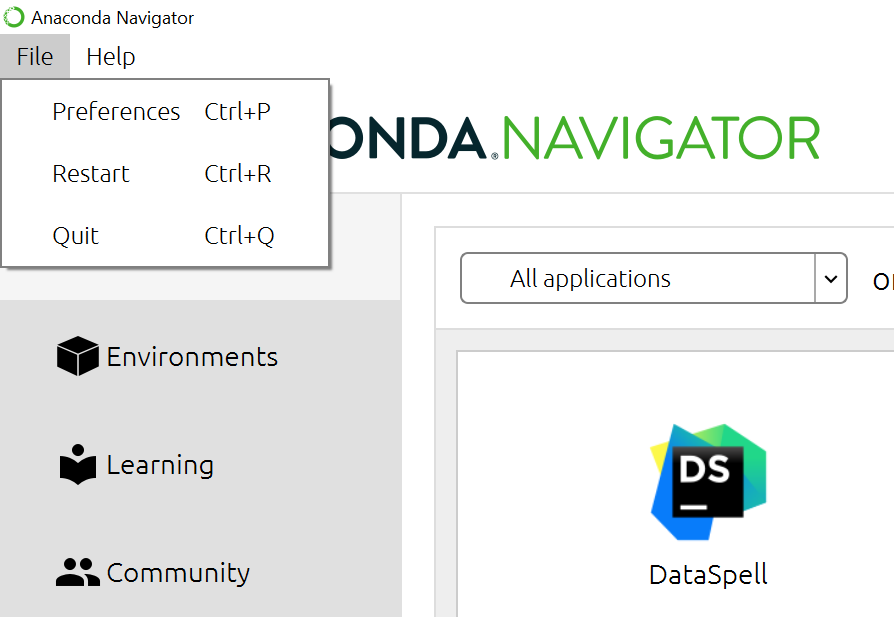Go to the Environments tab label
Screen dimensions: 894x617
192,357
